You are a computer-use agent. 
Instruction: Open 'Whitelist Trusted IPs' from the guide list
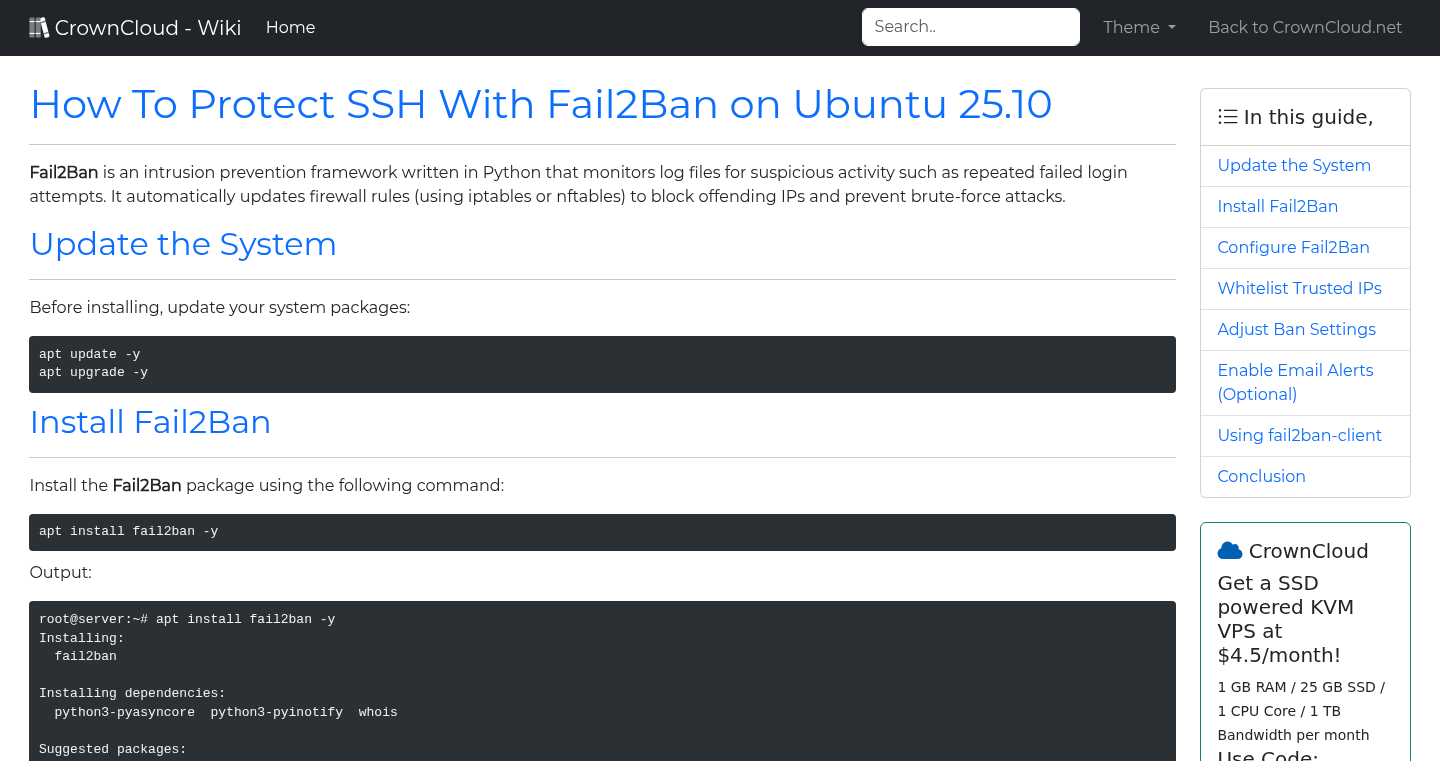point(1299,288)
